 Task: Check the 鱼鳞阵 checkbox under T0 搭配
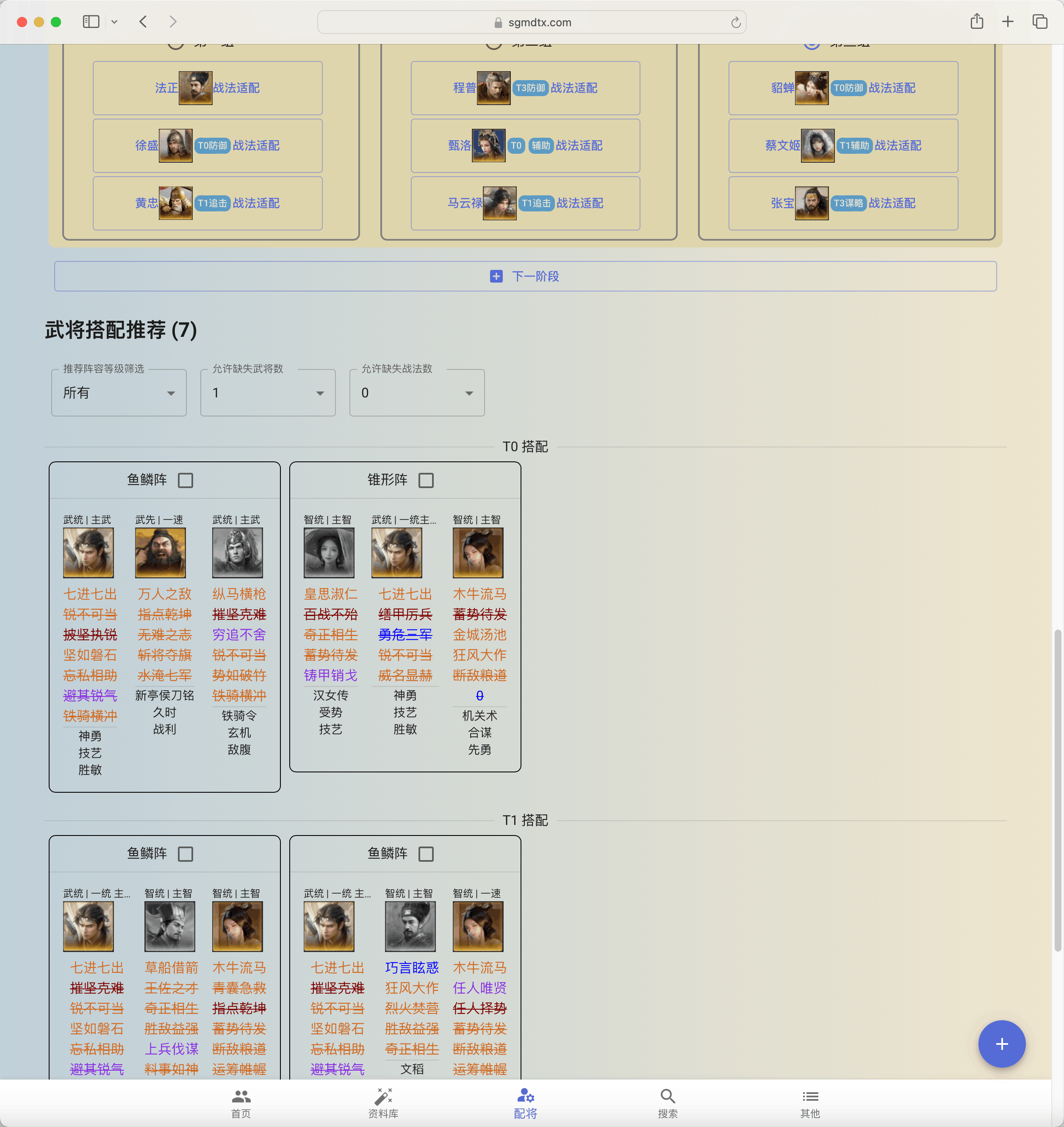(186, 480)
